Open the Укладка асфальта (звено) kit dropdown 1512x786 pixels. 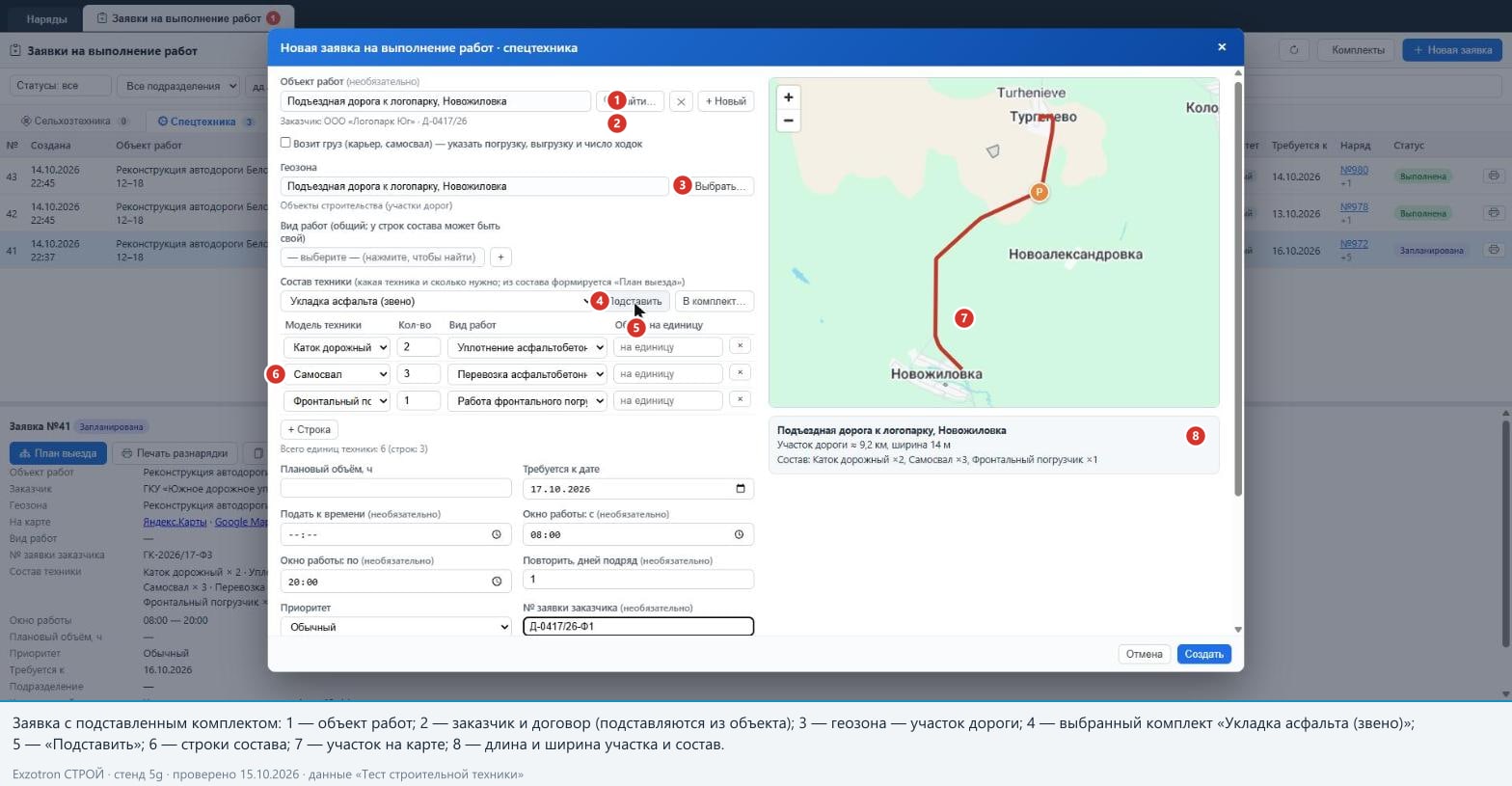coord(437,301)
